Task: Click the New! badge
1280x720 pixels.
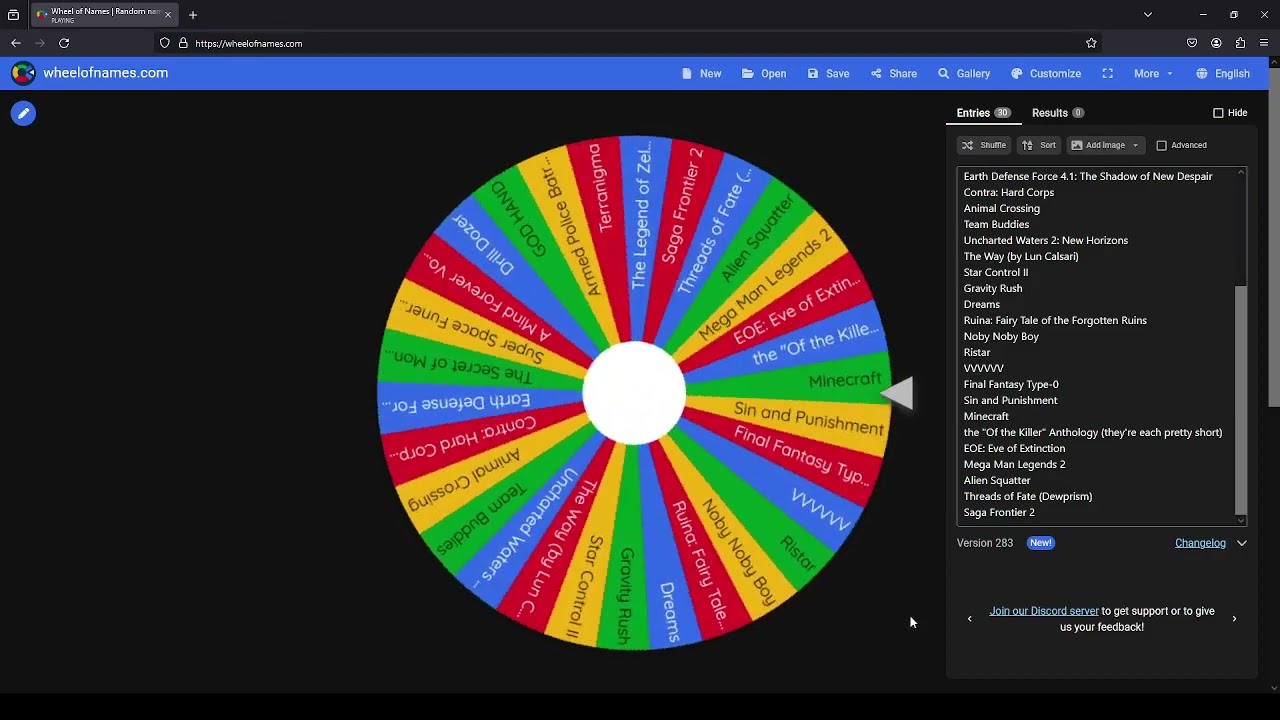Action: pyautogui.click(x=1041, y=543)
